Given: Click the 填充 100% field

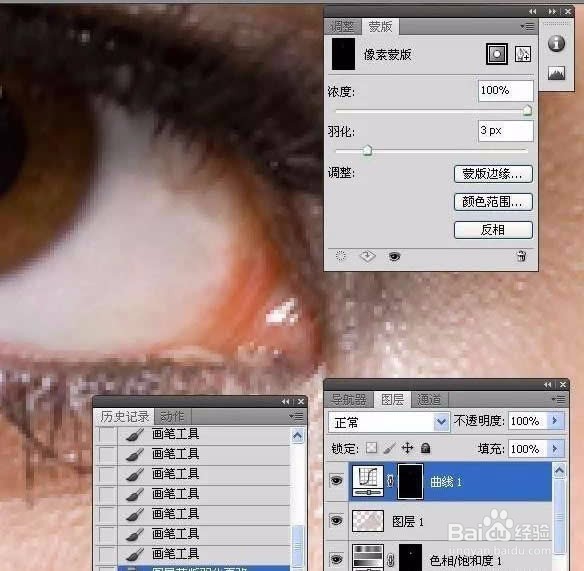Looking at the screenshot, I should click(527, 449).
